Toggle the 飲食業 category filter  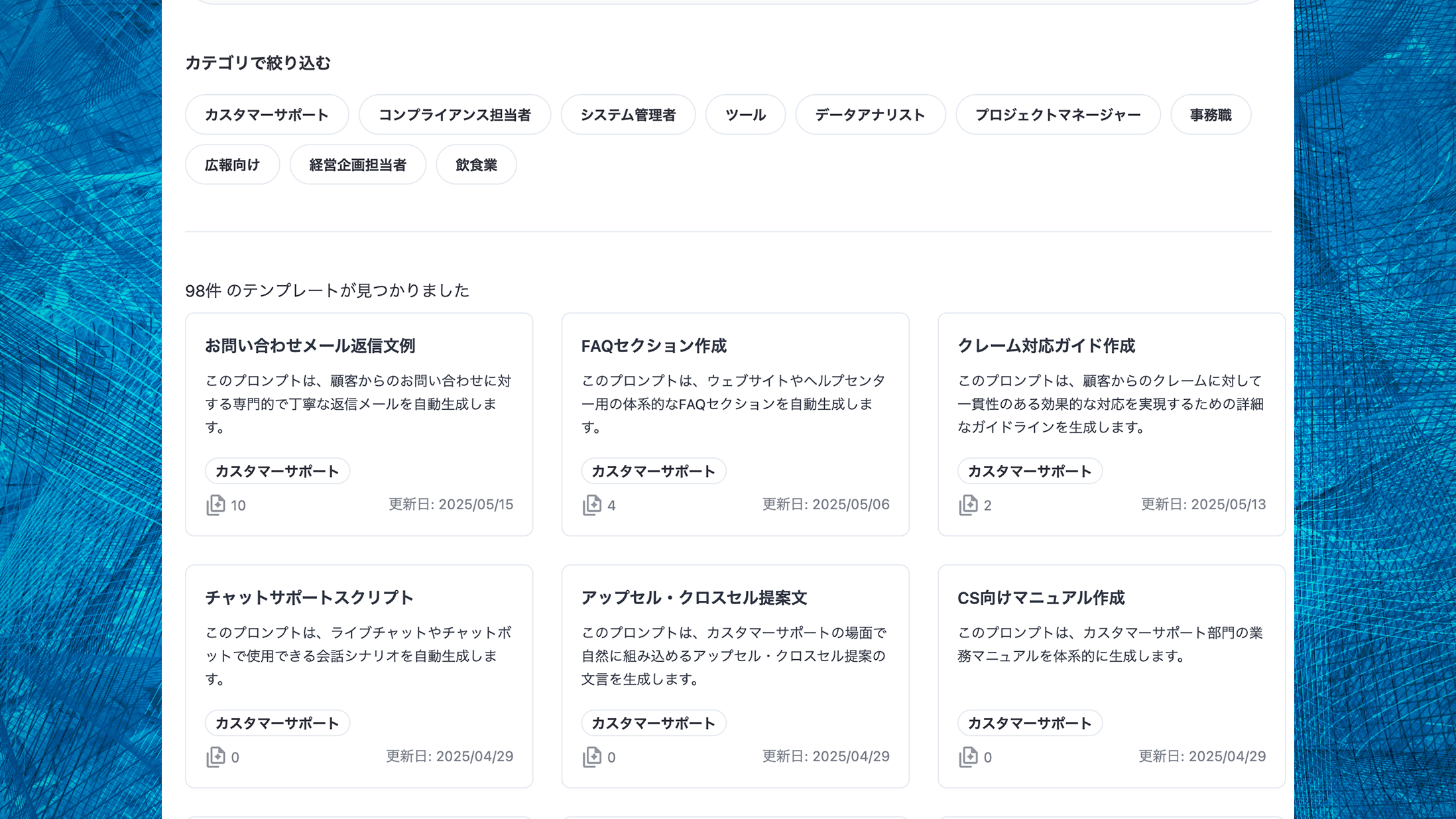tap(476, 164)
